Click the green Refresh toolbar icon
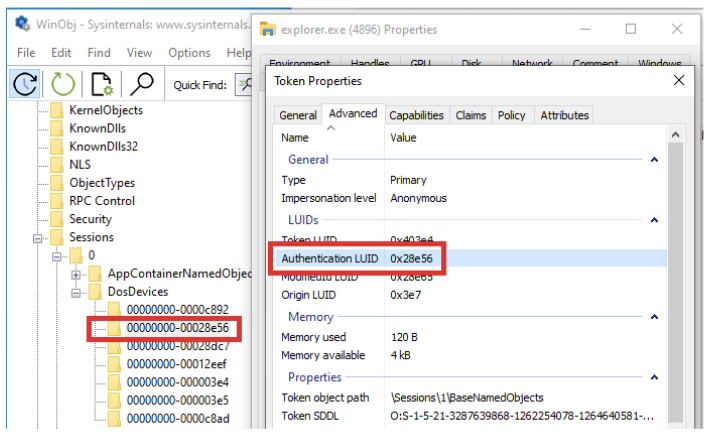711x435 pixels. click(x=63, y=84)
